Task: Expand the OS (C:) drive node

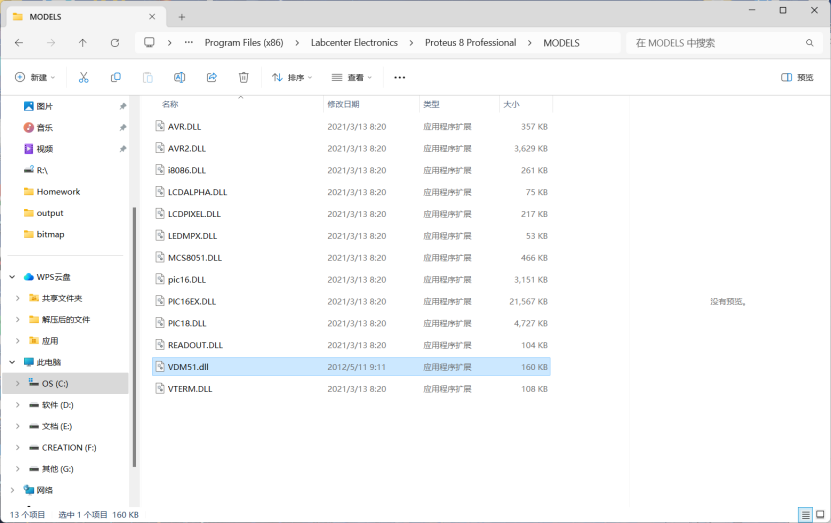Action: coord(17,383)
